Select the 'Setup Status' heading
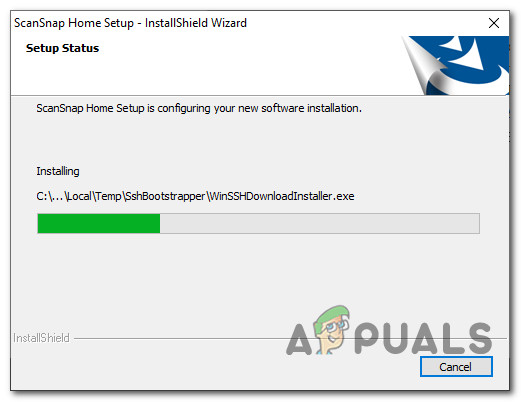 (x=62, y=48)
